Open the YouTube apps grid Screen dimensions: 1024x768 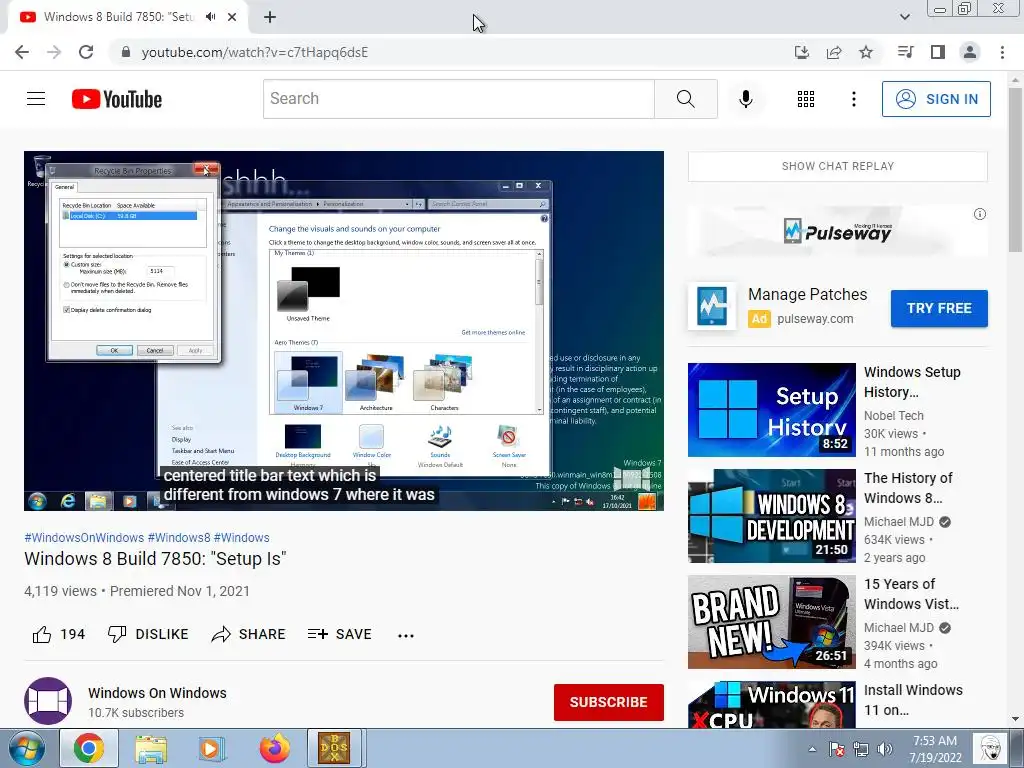806,99
